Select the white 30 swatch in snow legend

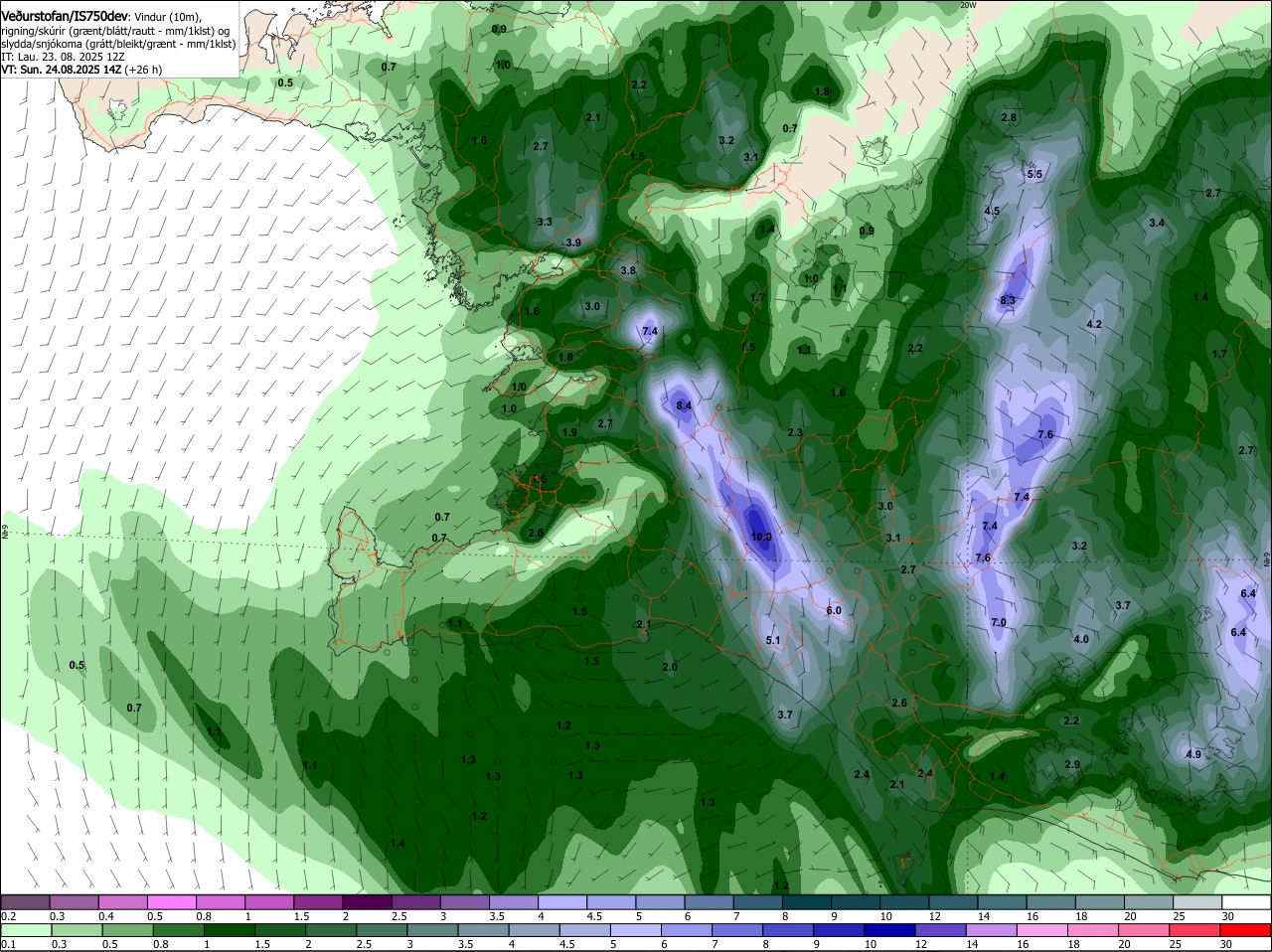pyautogui.click(x=1245, y=902)
